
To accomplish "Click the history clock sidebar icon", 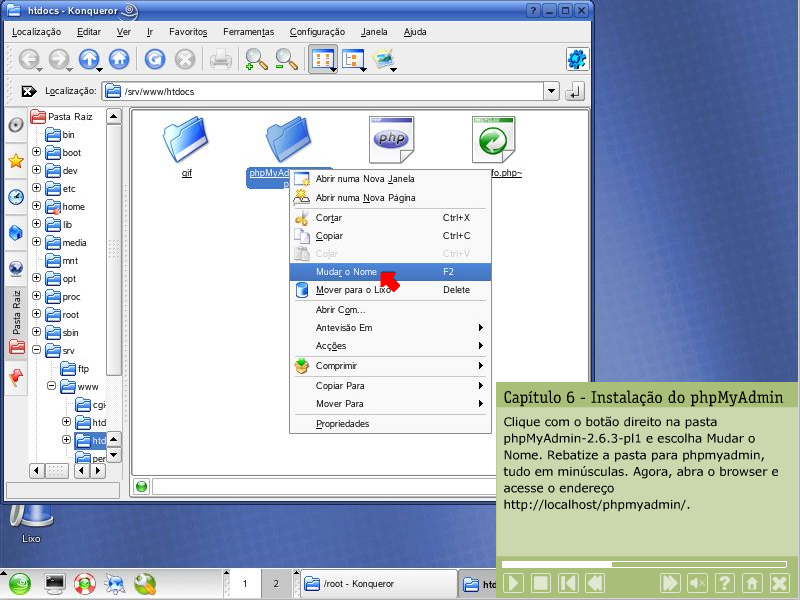I will tap(16, 197).
